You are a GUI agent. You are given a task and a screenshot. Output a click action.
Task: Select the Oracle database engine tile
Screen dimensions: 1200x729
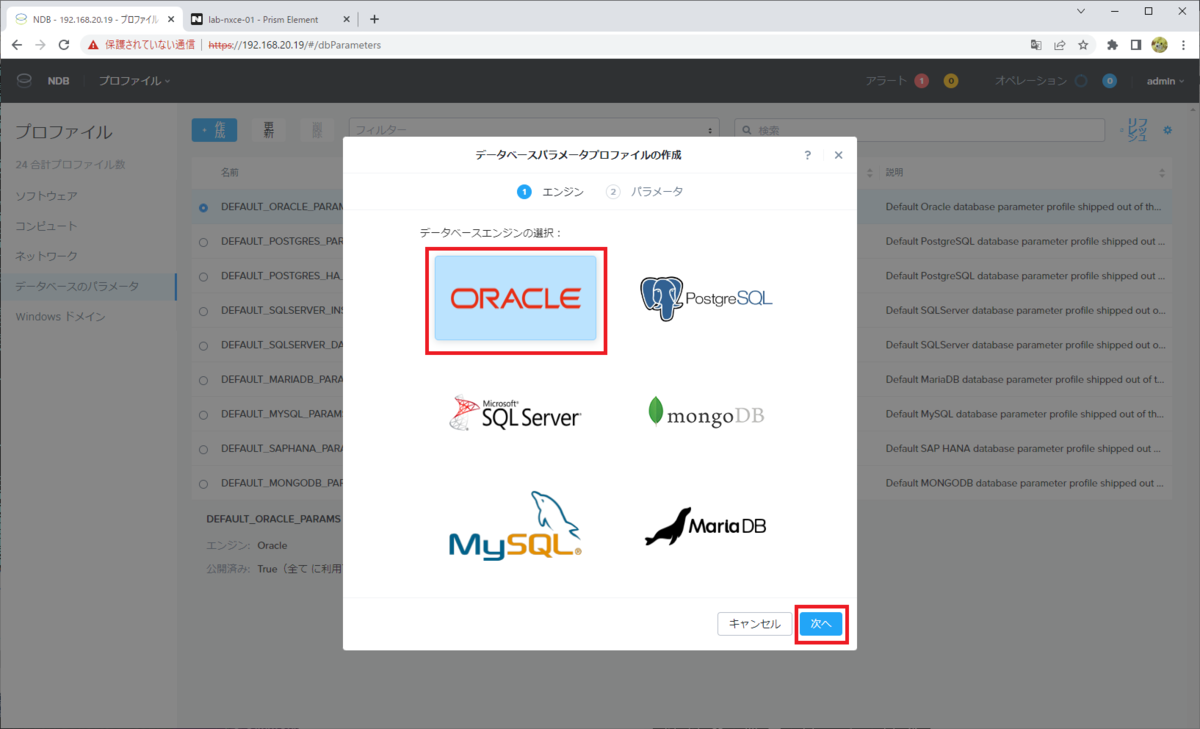coord(516,298)
